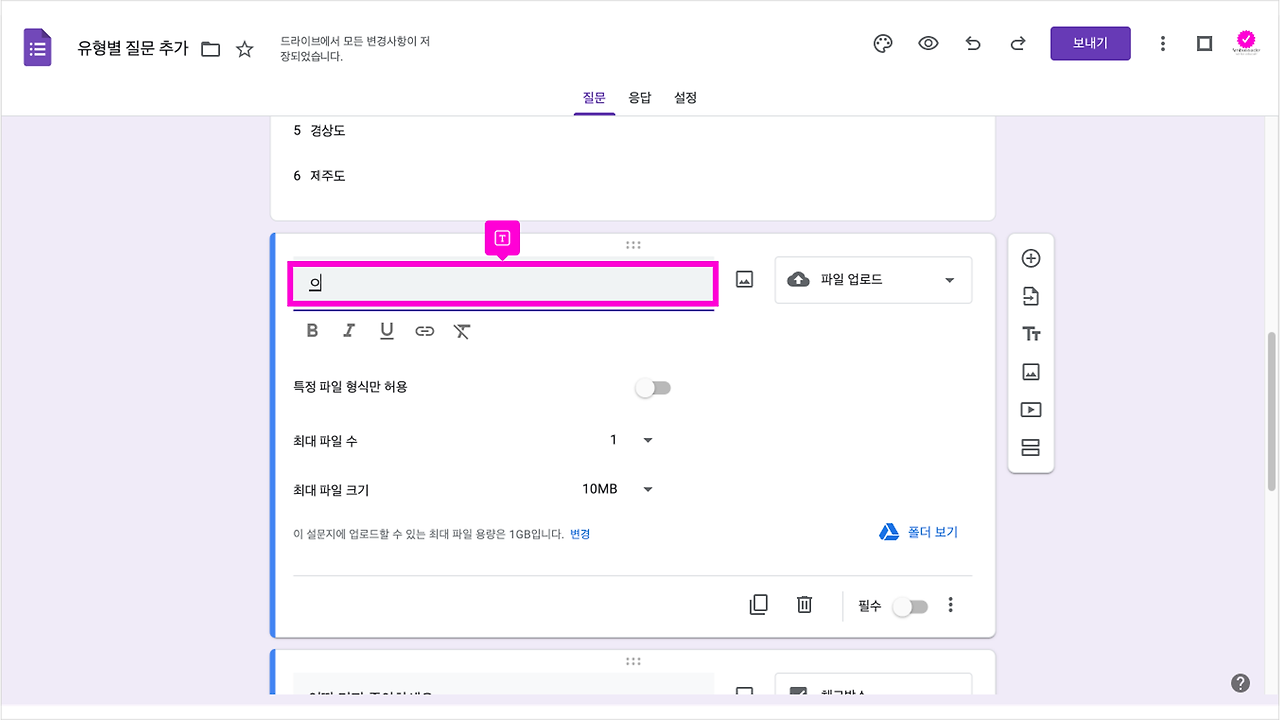Enable the 필수 required toggle

coord(910,605)
